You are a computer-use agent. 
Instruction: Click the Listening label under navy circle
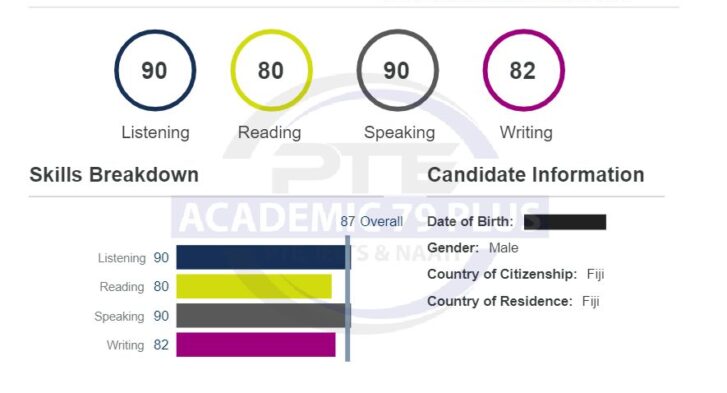click(155, 133)
